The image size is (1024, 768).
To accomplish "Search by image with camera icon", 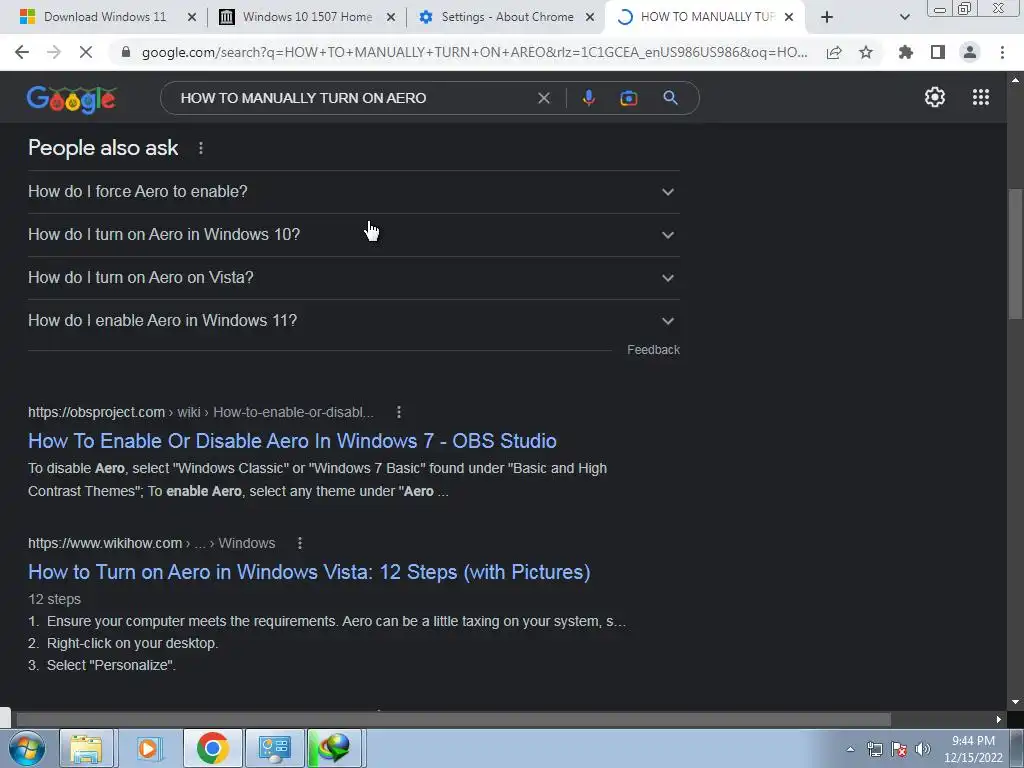I will [628, 98].
